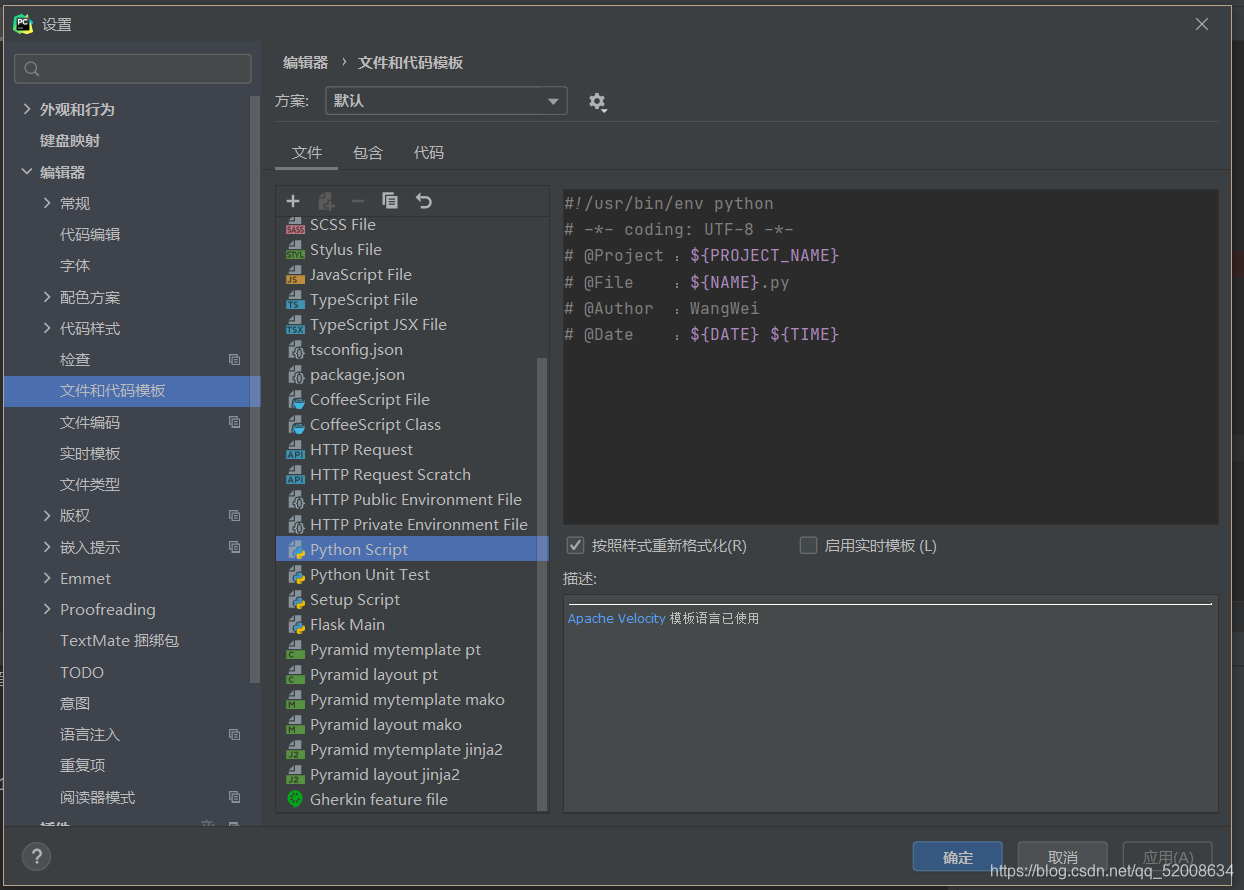Viewport: 1244px width, 890px height.
Task: Click the package.json file icon
Action: 295,375
